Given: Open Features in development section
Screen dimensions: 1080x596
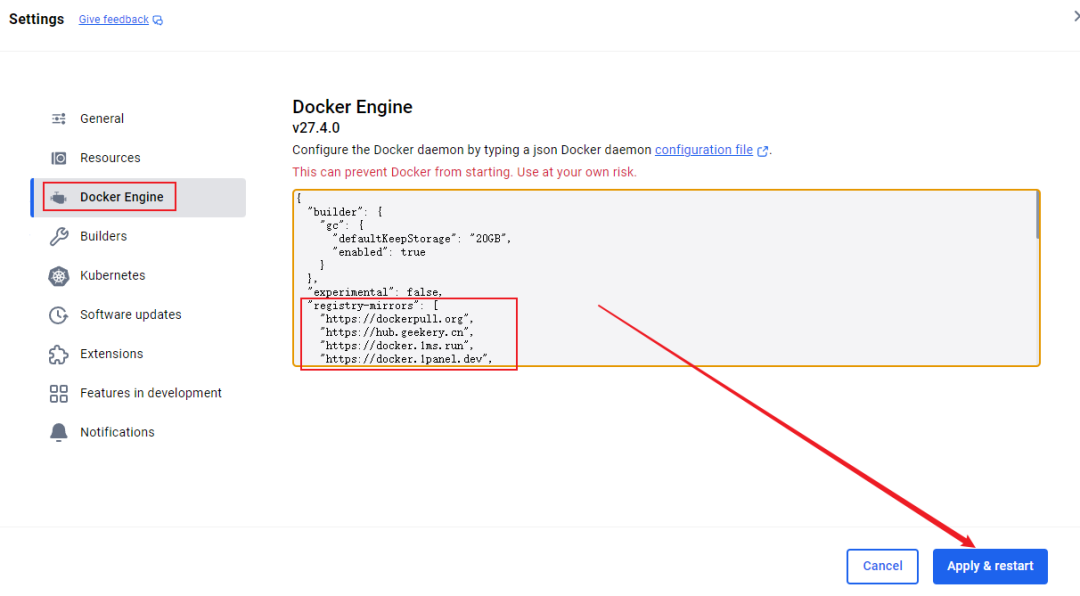Looking at the screenshot, I should click(138, 393).
